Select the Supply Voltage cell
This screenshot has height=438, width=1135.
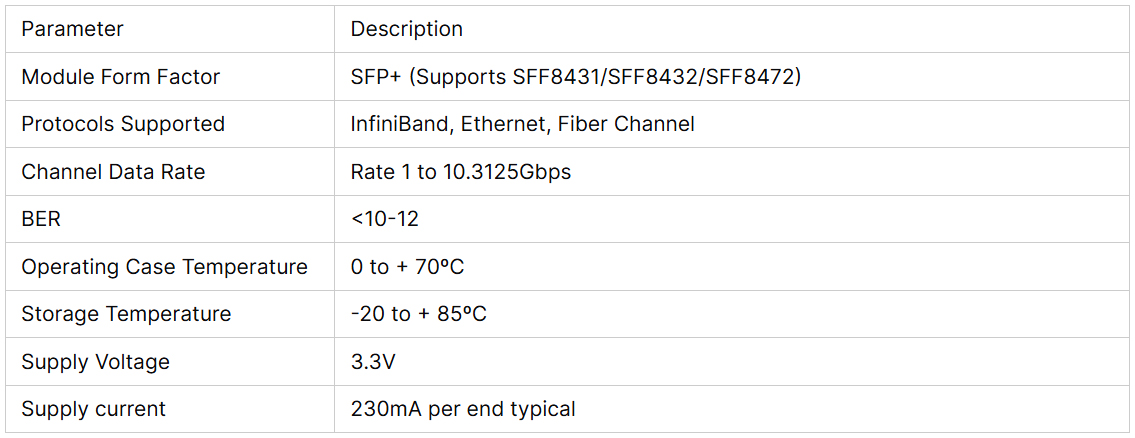click(x=95, y=362)
